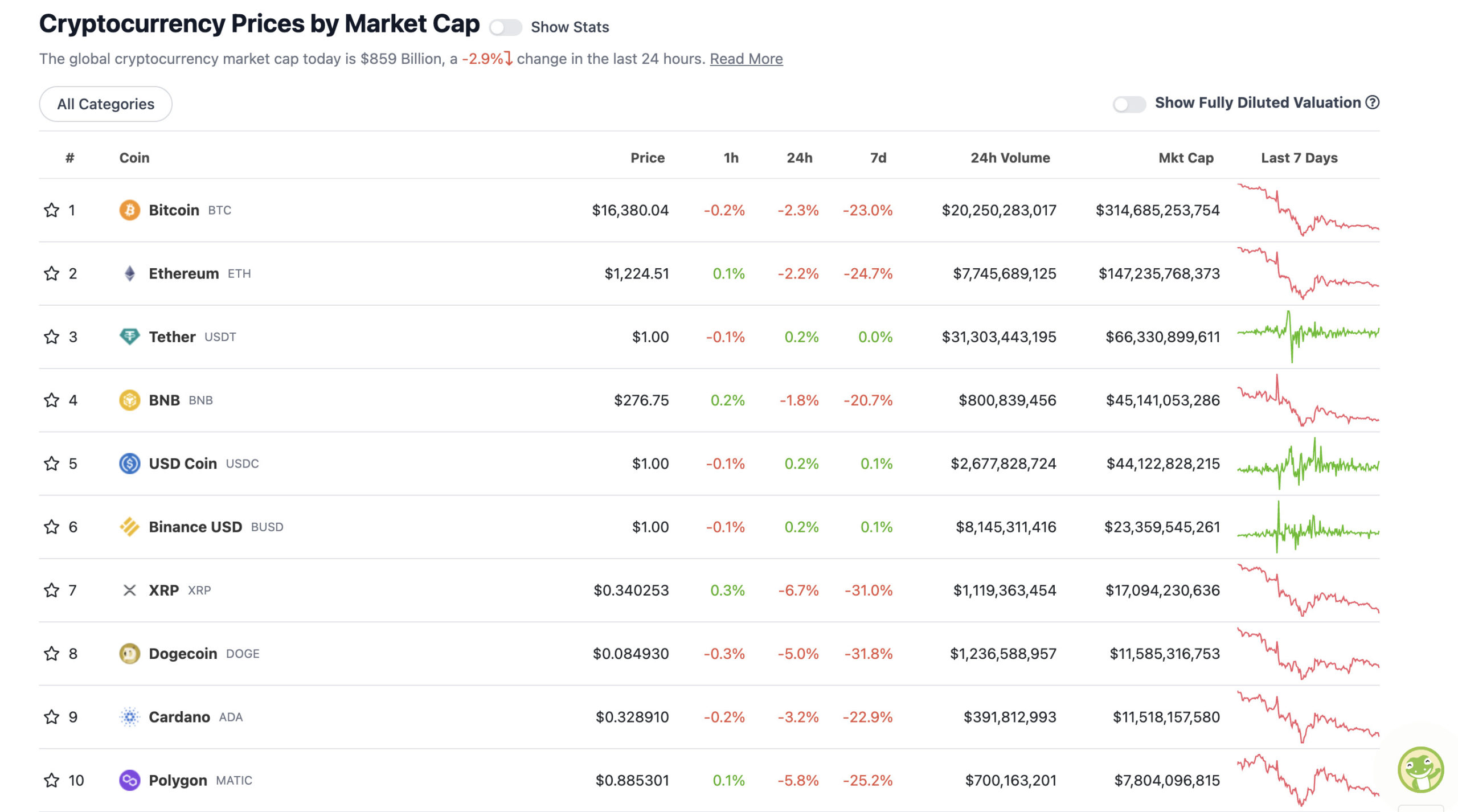This screenshot has width=1458, height=812.
Task: Open Bitcoin's 7-day sparkline chart
Action: click(x=1308, y=210)
